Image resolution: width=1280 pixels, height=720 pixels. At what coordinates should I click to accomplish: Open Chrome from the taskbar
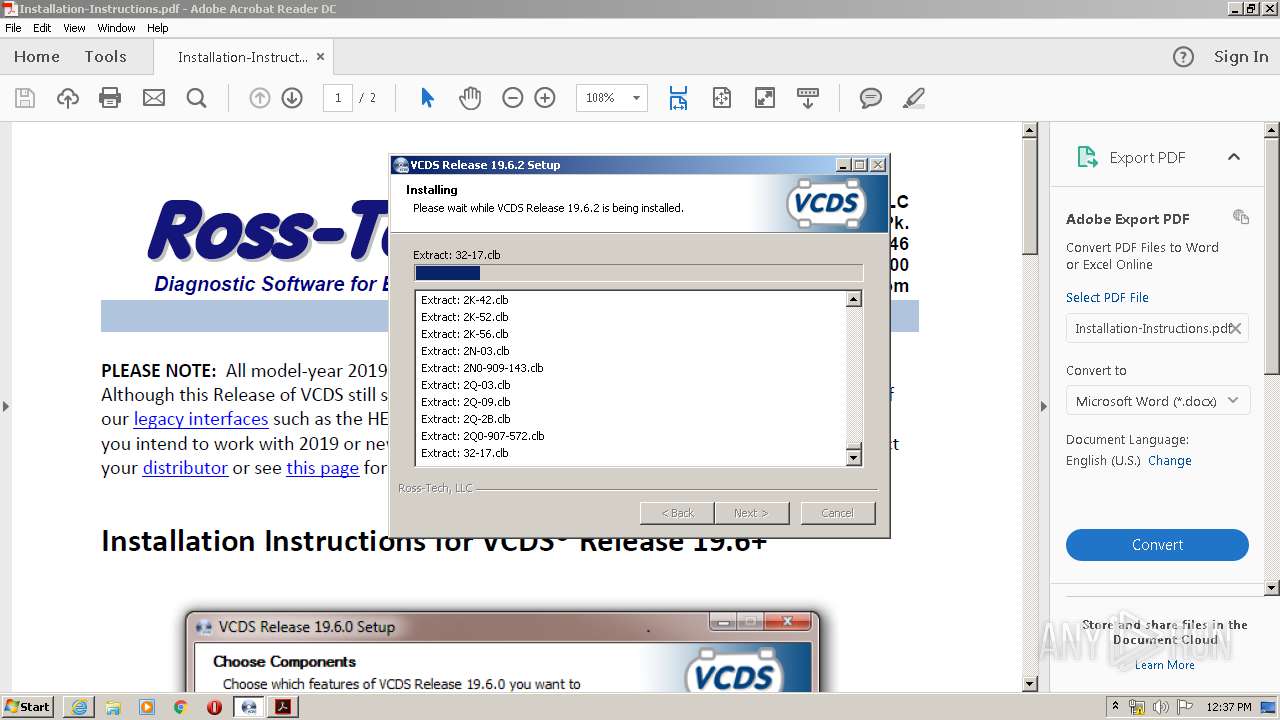click(x=181, y=707)
